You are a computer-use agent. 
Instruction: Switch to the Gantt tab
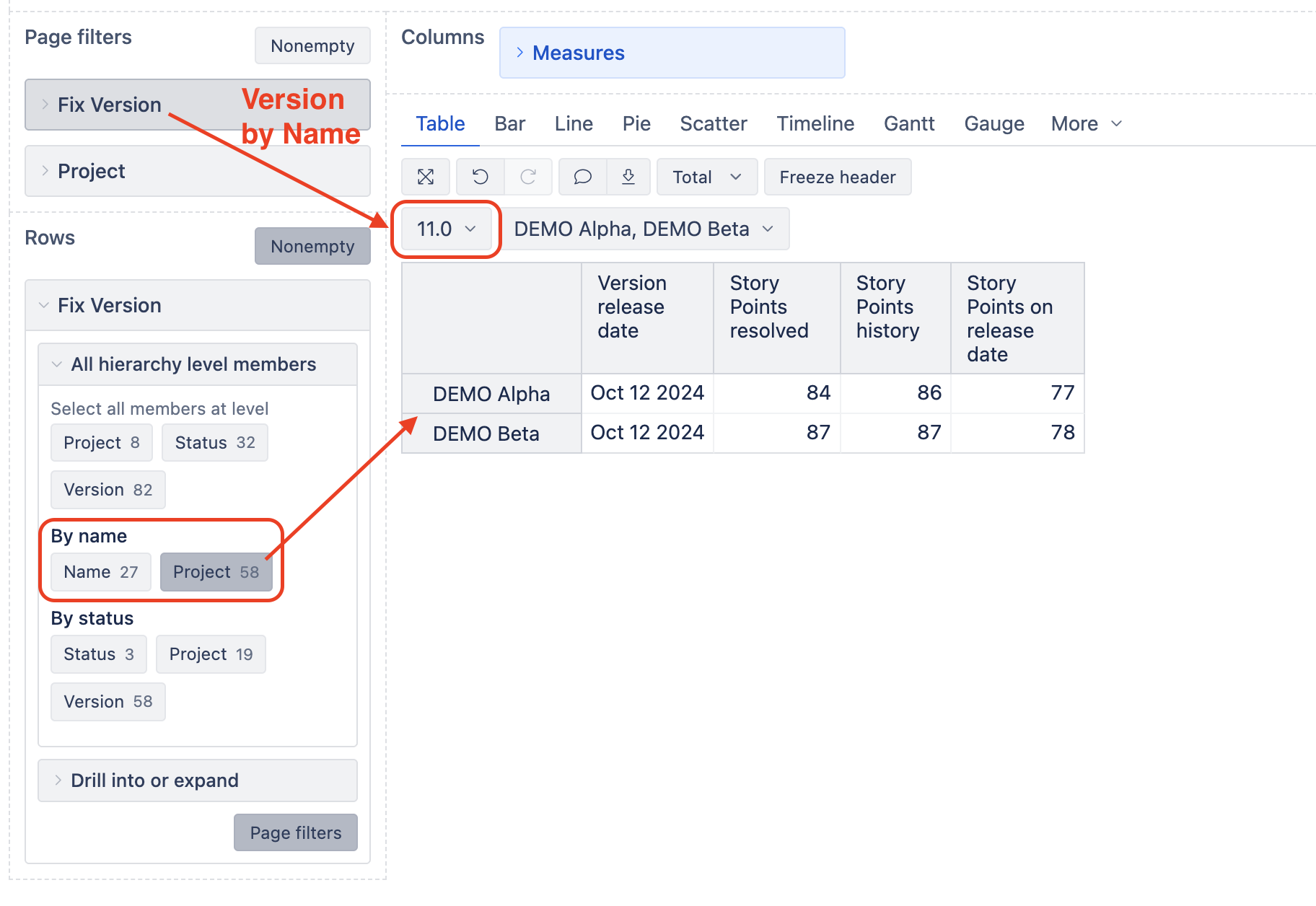coord(909,123)
